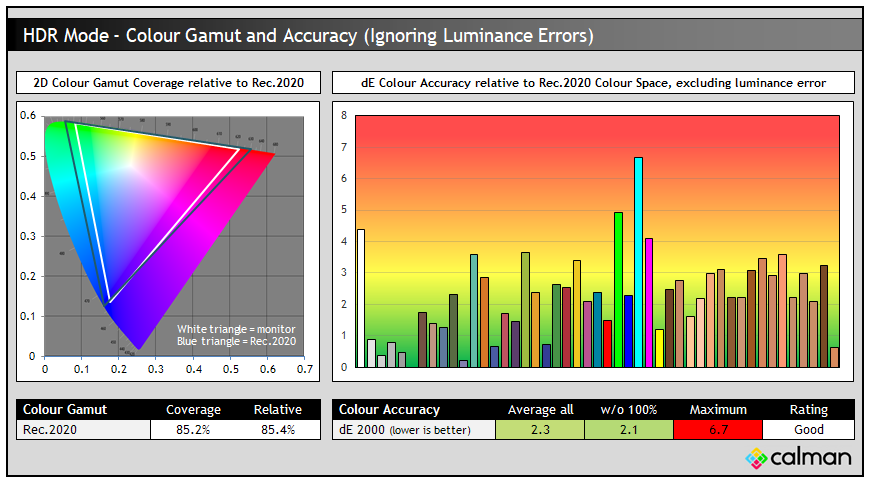
Task: Click the White triangle = monitor legend text
Action: click(x=236, y=329)
